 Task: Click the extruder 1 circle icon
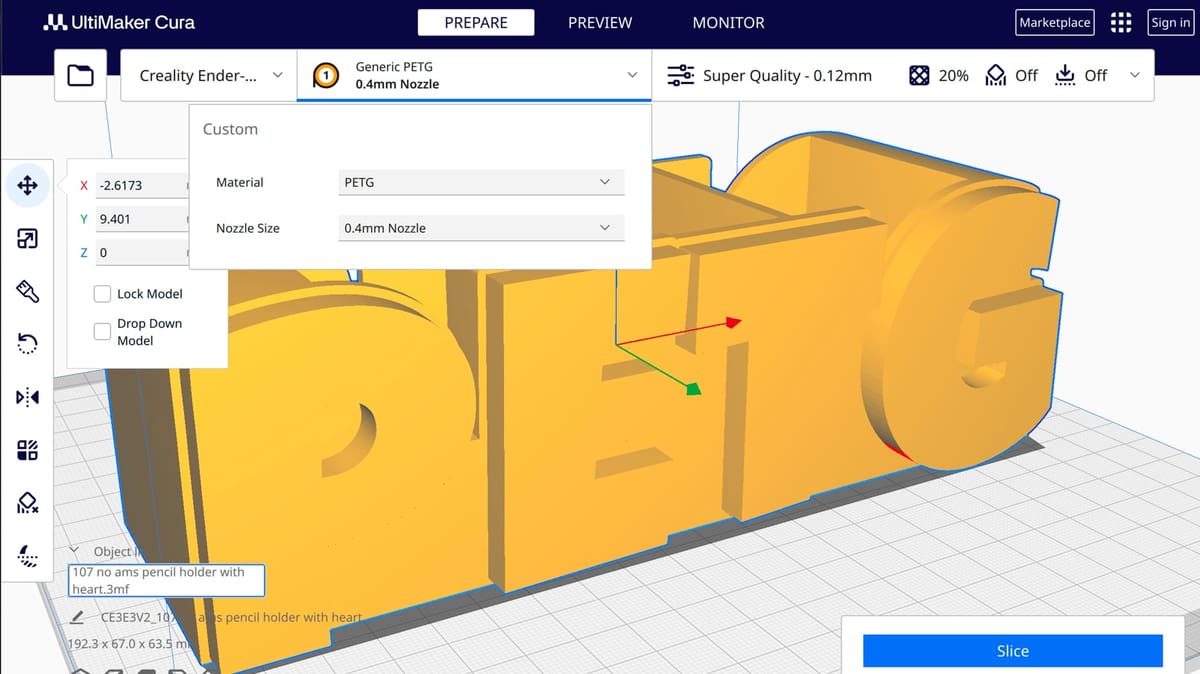click(325, 75)
